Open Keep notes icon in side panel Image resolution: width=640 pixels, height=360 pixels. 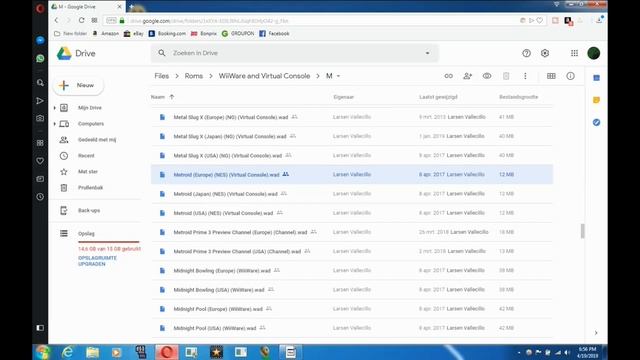[596, 100]
